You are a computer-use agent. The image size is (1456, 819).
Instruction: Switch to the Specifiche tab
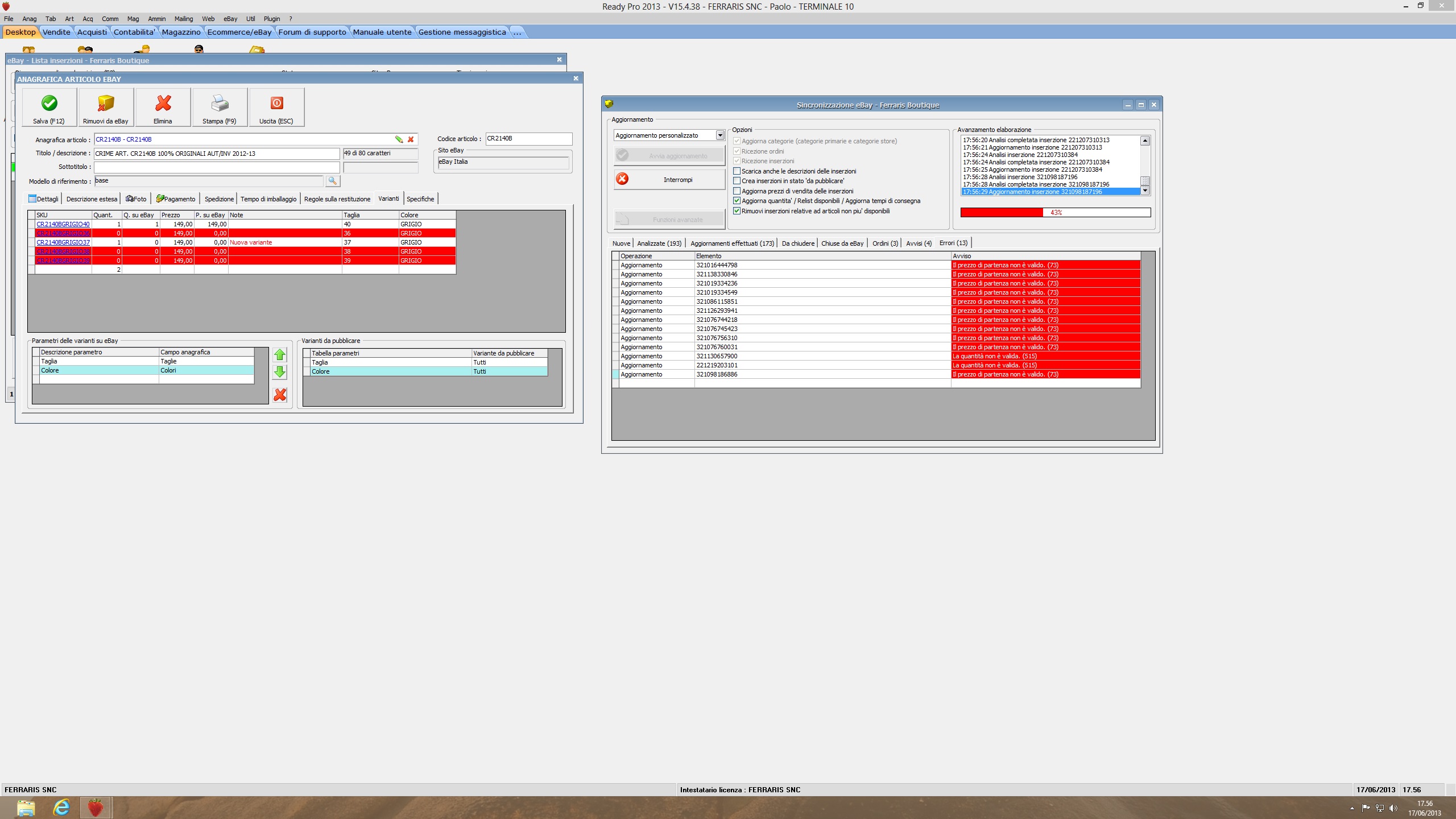coord(420,198)
